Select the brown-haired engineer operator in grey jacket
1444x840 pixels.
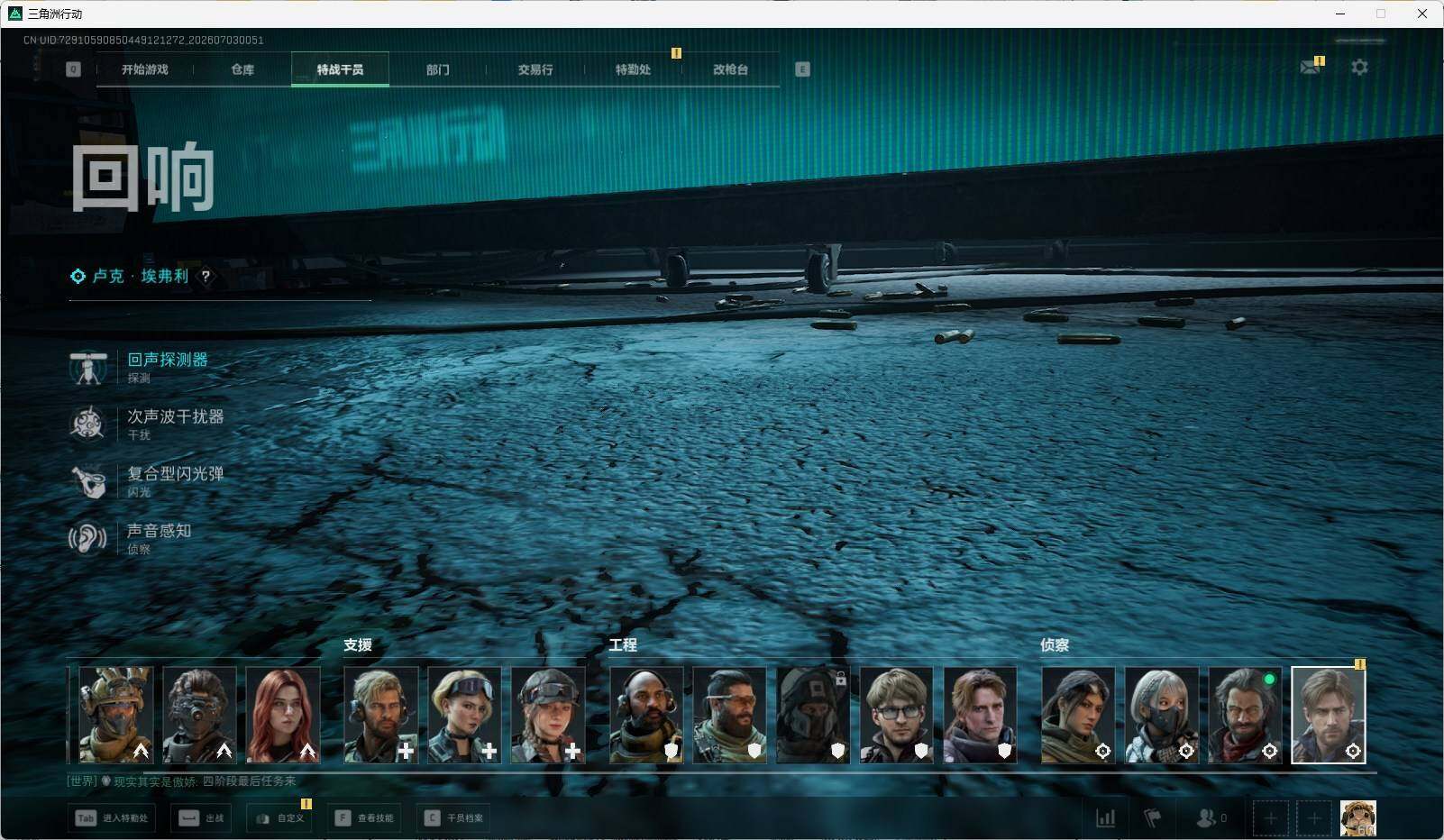click(x=980, y=716)
